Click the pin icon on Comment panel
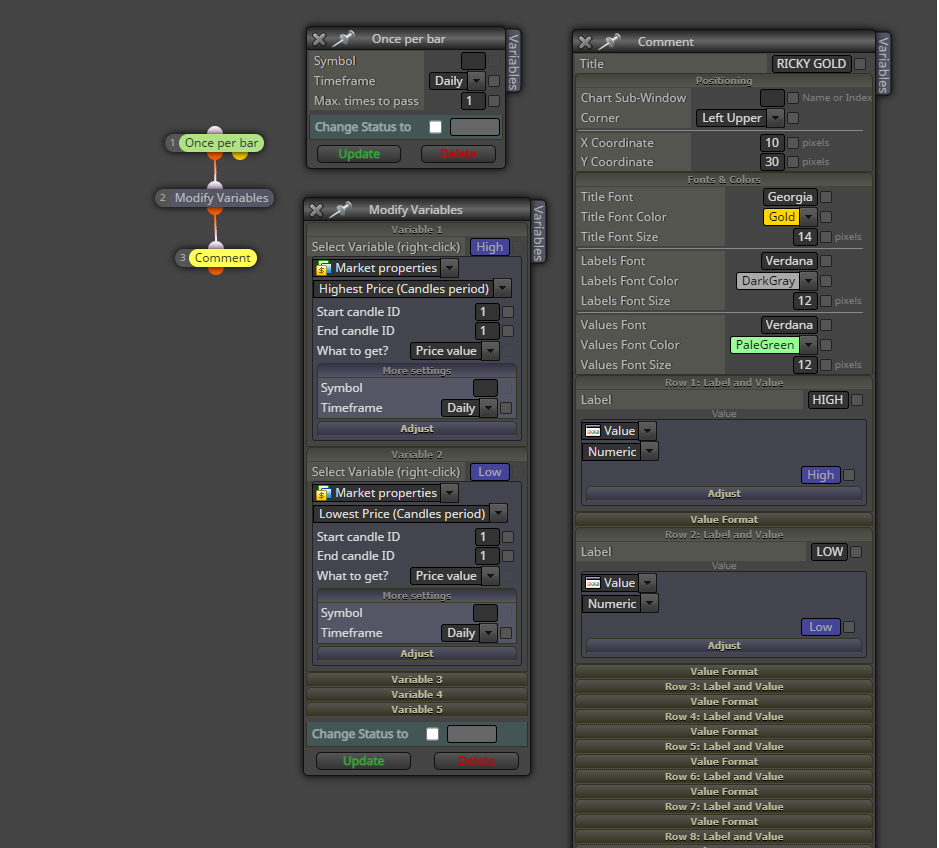Screen dimensions: 939x848 (609, 42)
